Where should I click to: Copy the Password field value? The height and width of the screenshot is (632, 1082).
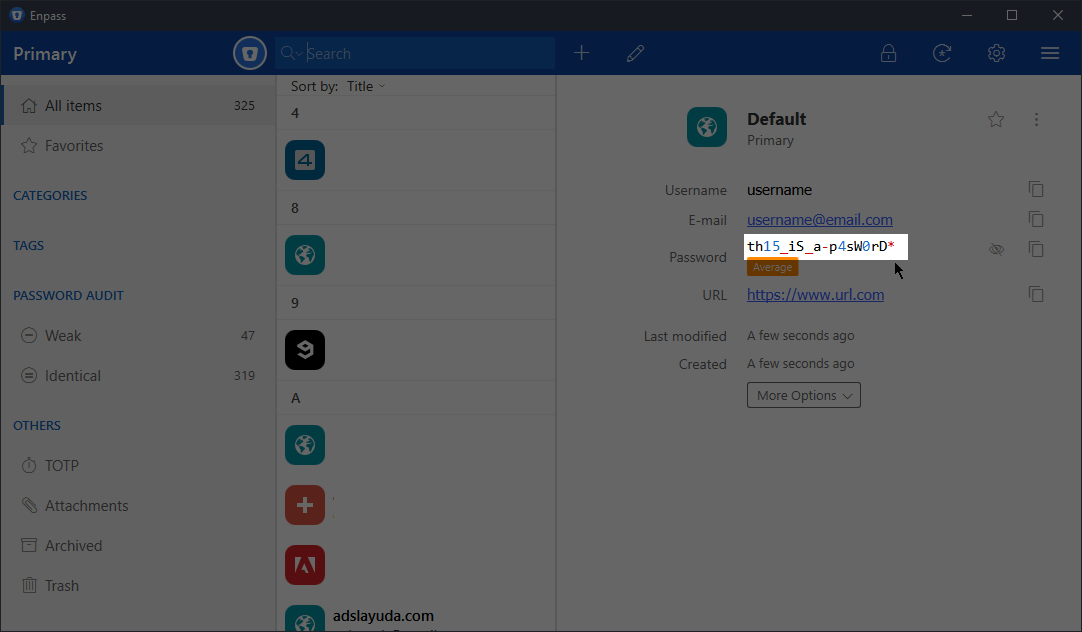click(1036, 249)
